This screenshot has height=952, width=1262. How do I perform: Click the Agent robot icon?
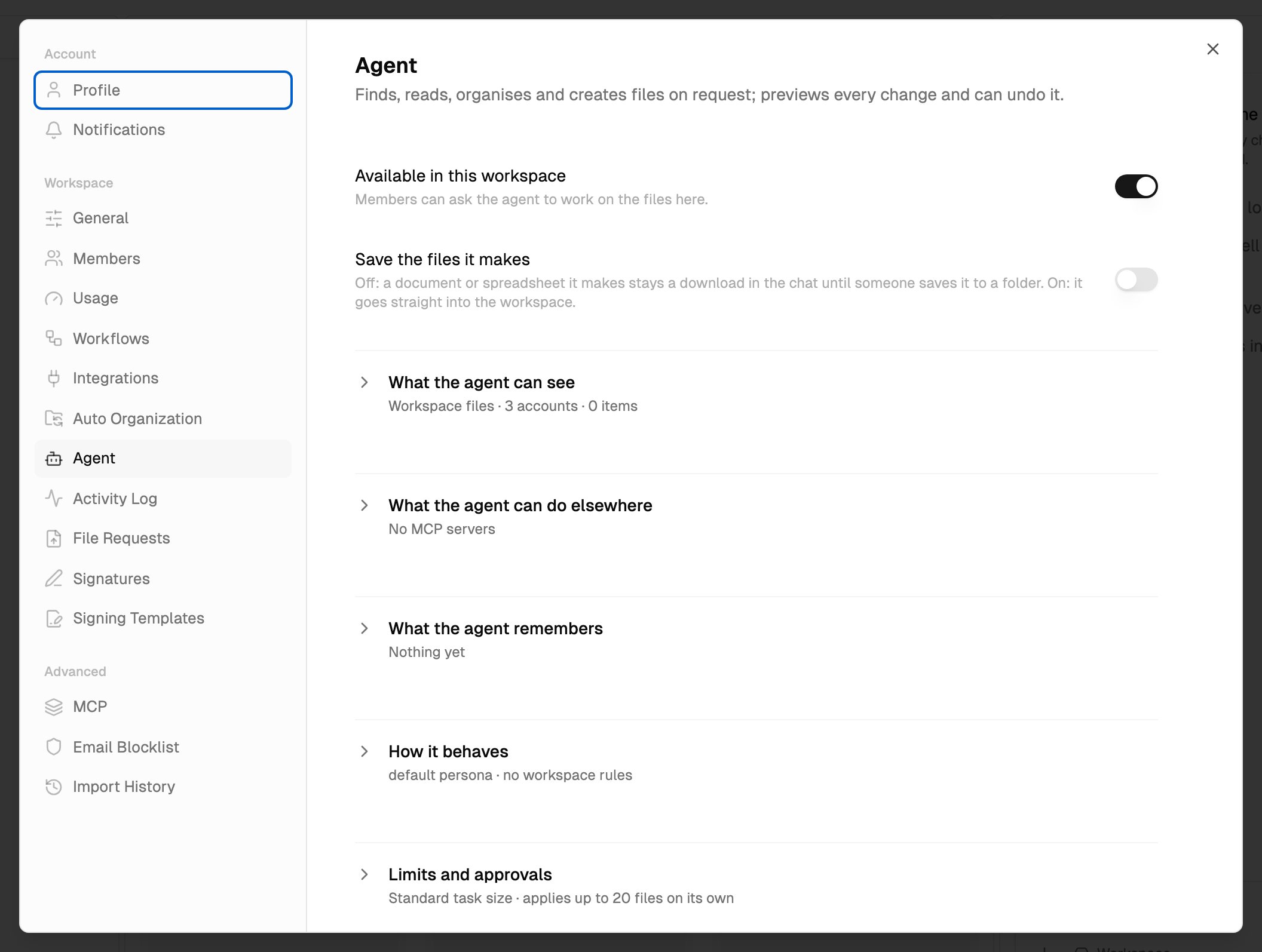54,458
